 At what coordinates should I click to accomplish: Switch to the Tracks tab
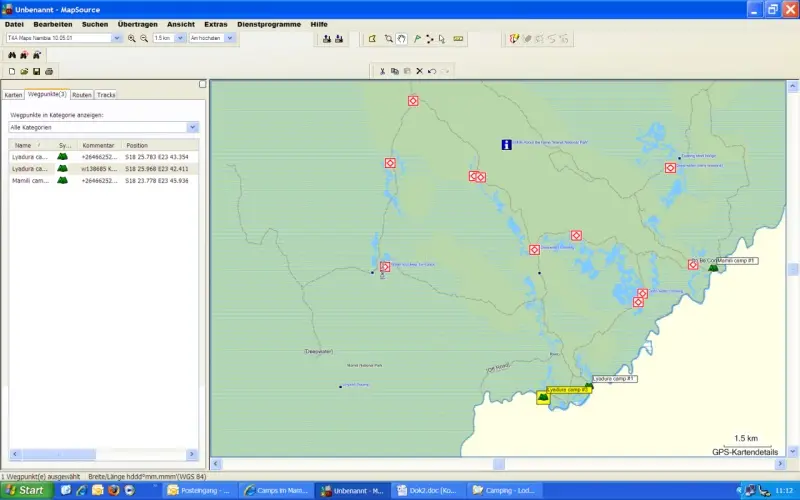tap(106, 95)
